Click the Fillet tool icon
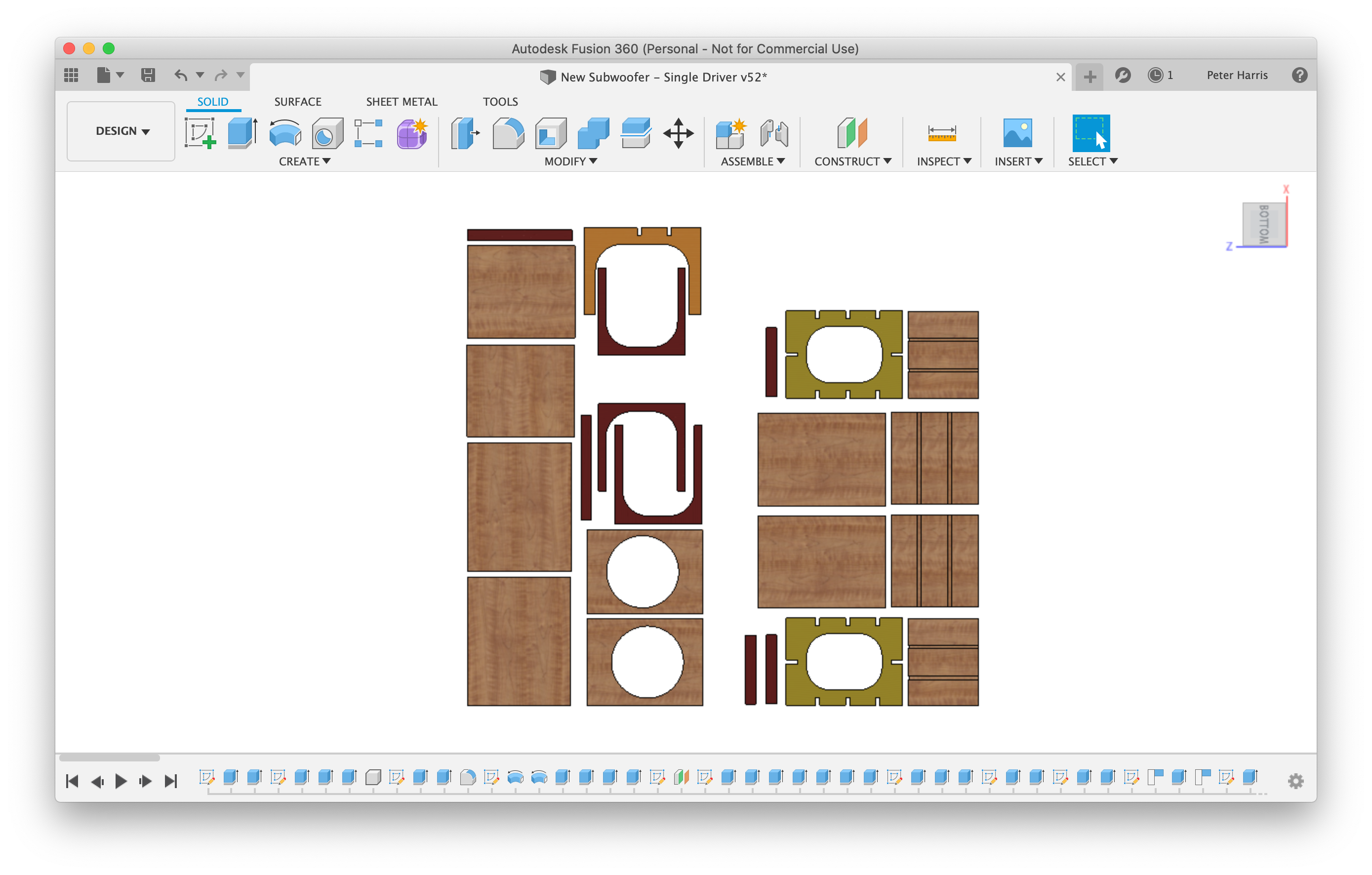Viewport: 1372px width, 875px height. click(x=508, y=133)
